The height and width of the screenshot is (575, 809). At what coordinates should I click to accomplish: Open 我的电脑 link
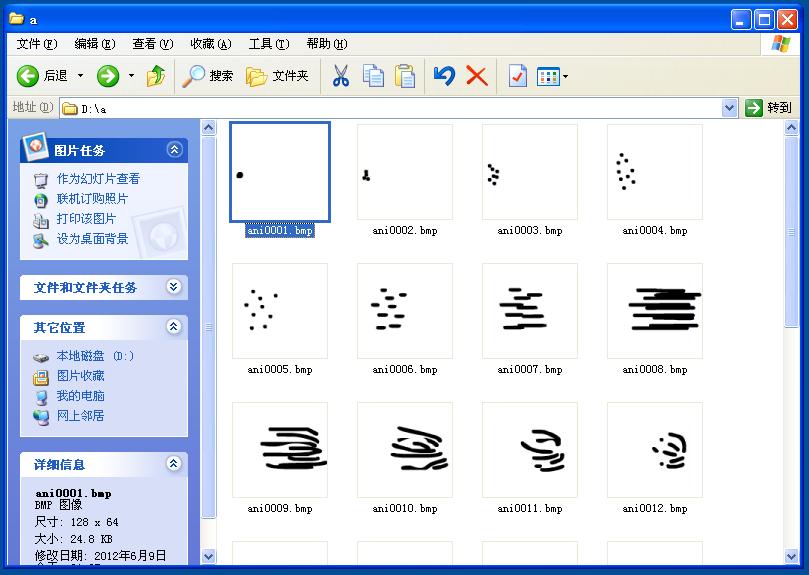pos(80,396)
